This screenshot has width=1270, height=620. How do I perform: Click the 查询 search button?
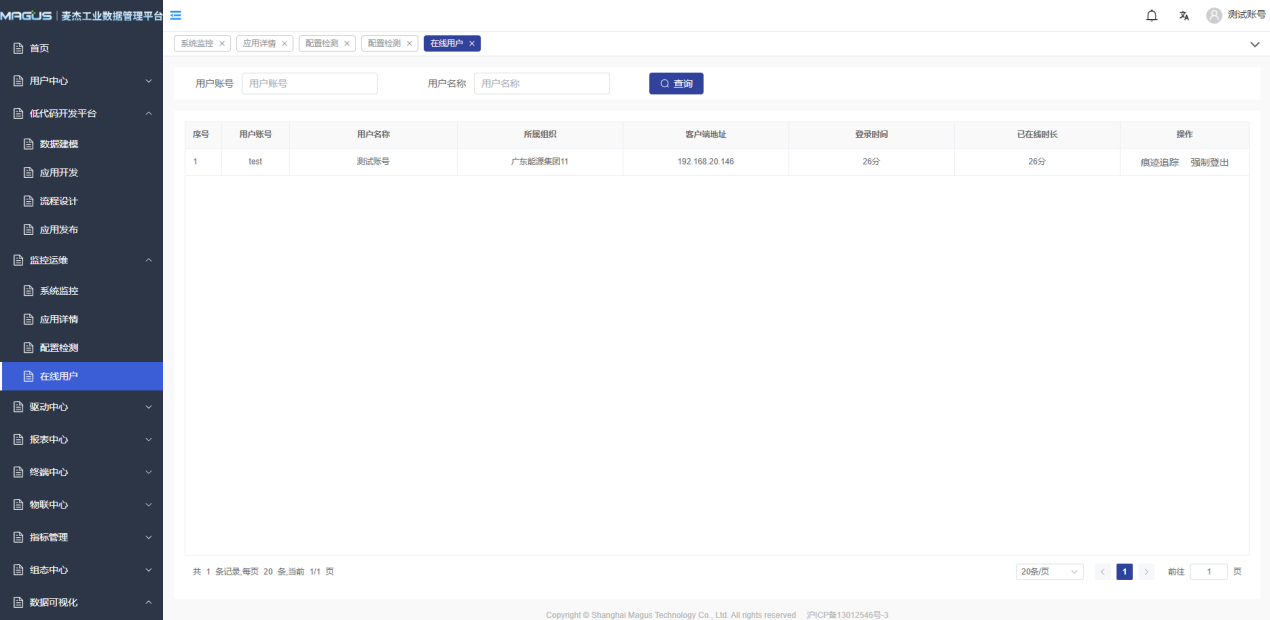[x=676, y=84]
